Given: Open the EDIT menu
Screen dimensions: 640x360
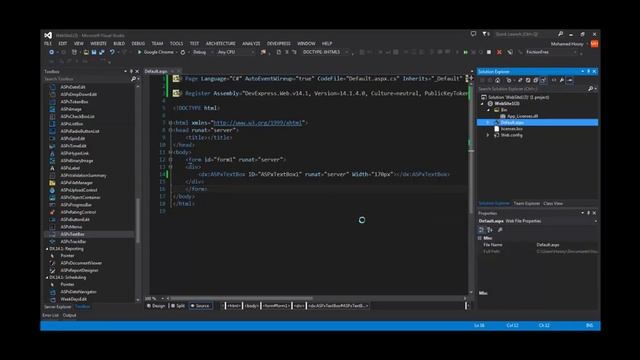Looking at the screenshot, I should click(x=62, y=43).
